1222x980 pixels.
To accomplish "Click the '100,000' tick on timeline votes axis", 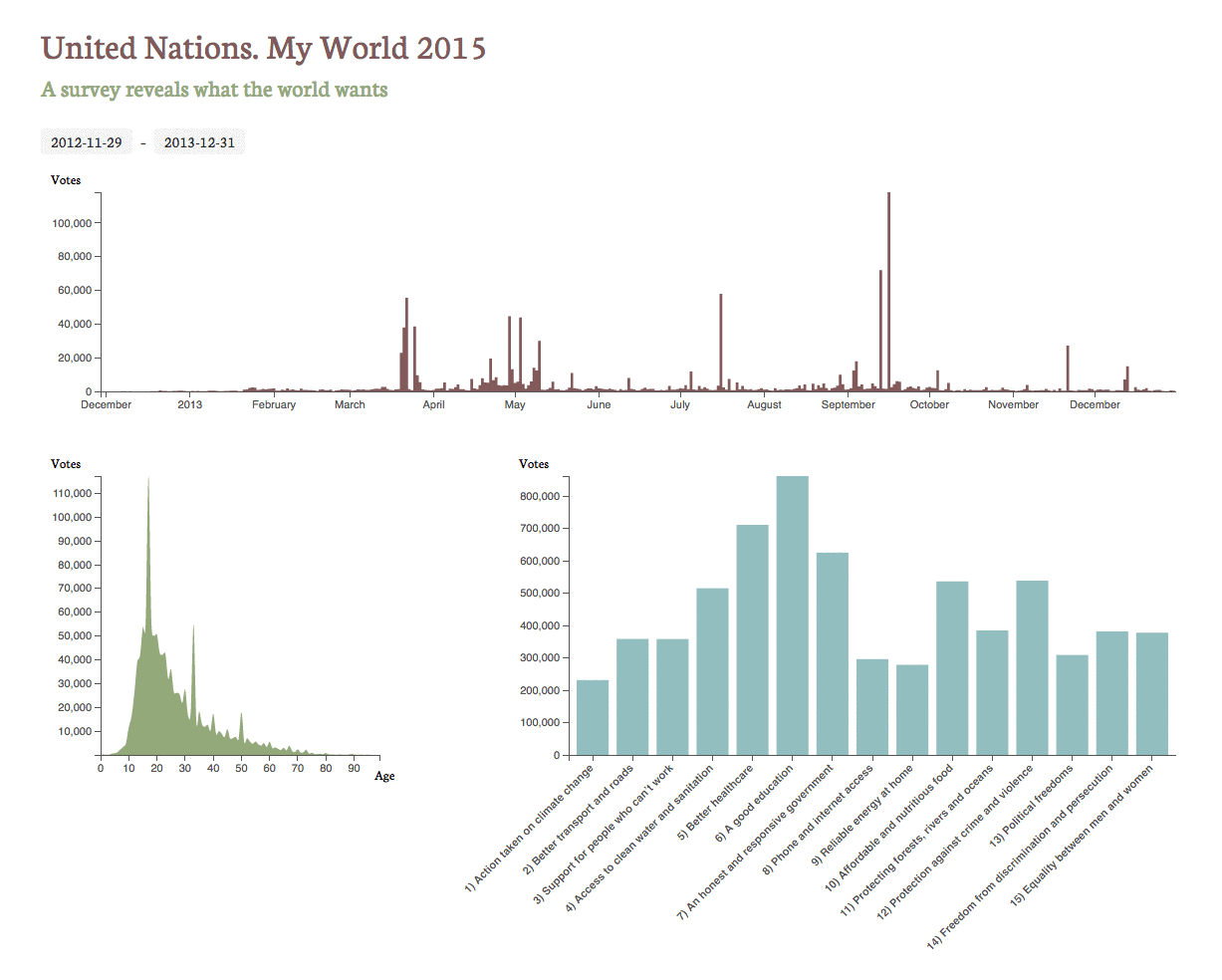I will (73, 223).
